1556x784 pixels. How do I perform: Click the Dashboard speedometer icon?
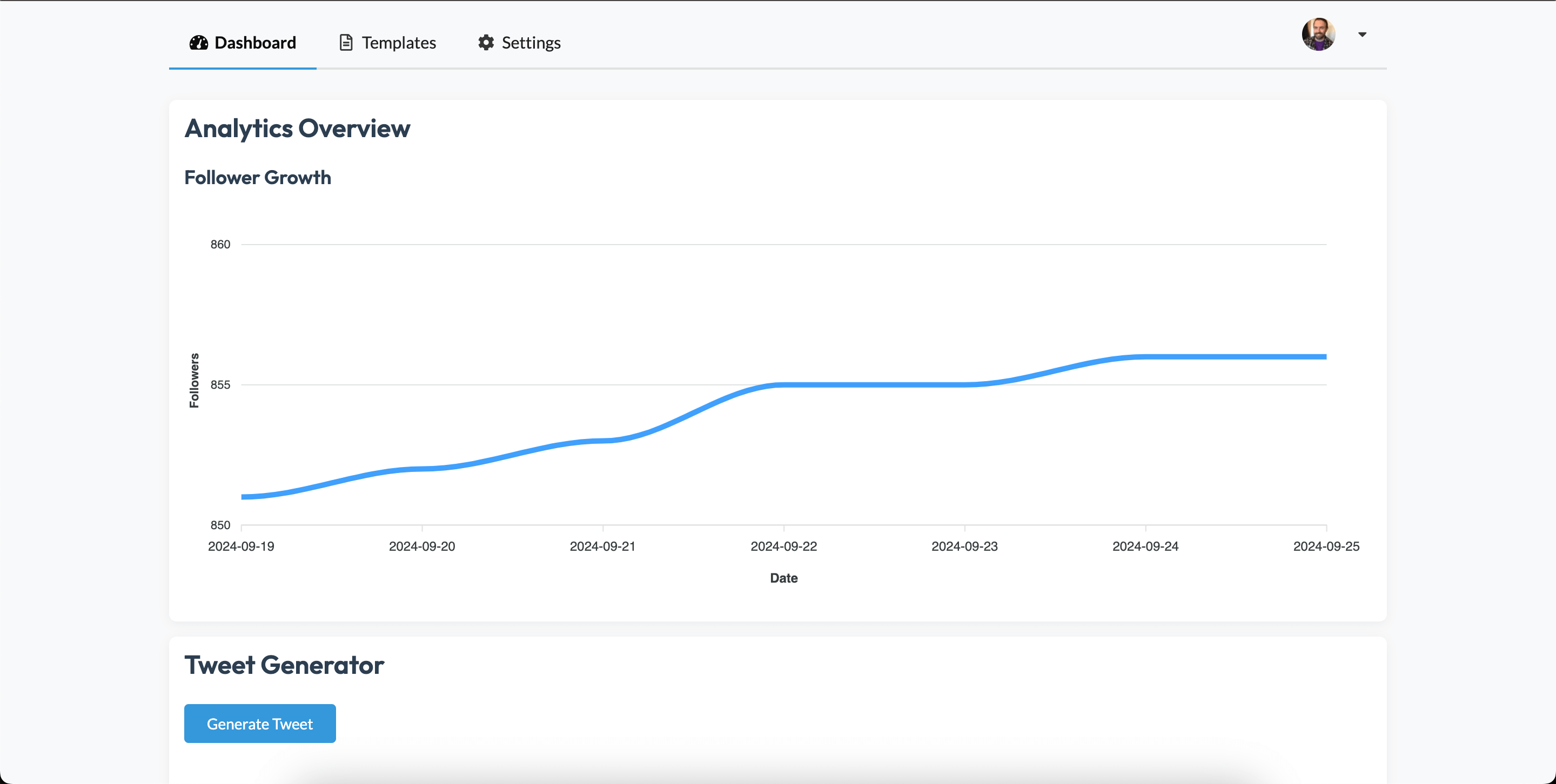[198, 43]
